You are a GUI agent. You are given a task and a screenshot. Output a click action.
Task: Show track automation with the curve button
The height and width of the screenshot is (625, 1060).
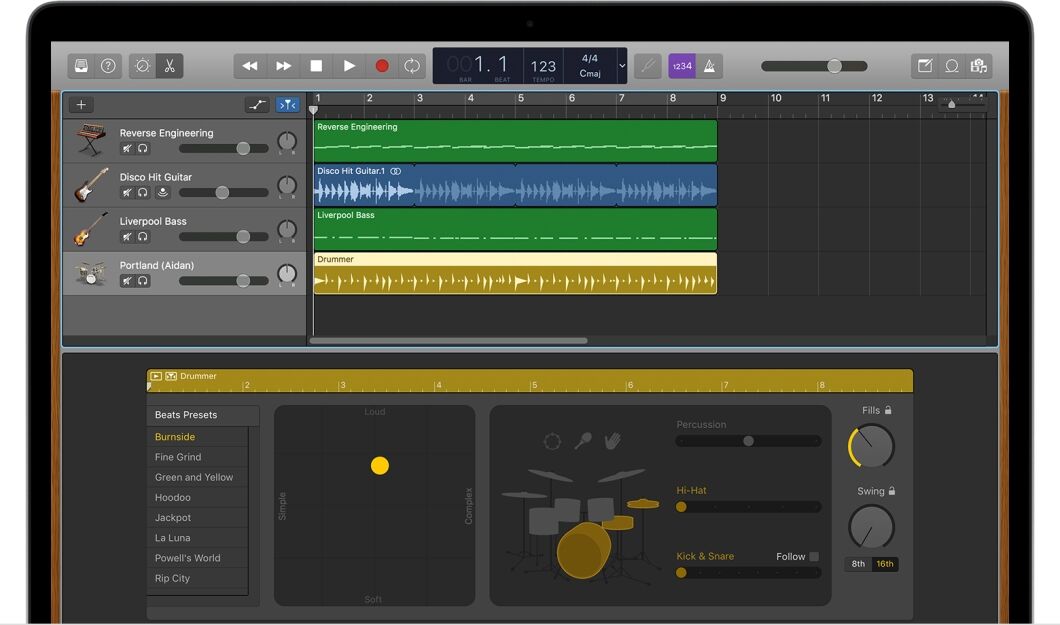257,104
